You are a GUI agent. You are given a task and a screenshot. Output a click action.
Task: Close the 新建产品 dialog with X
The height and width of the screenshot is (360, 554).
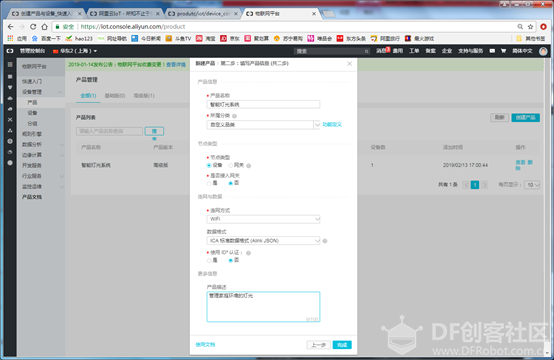tap(349, 64)
